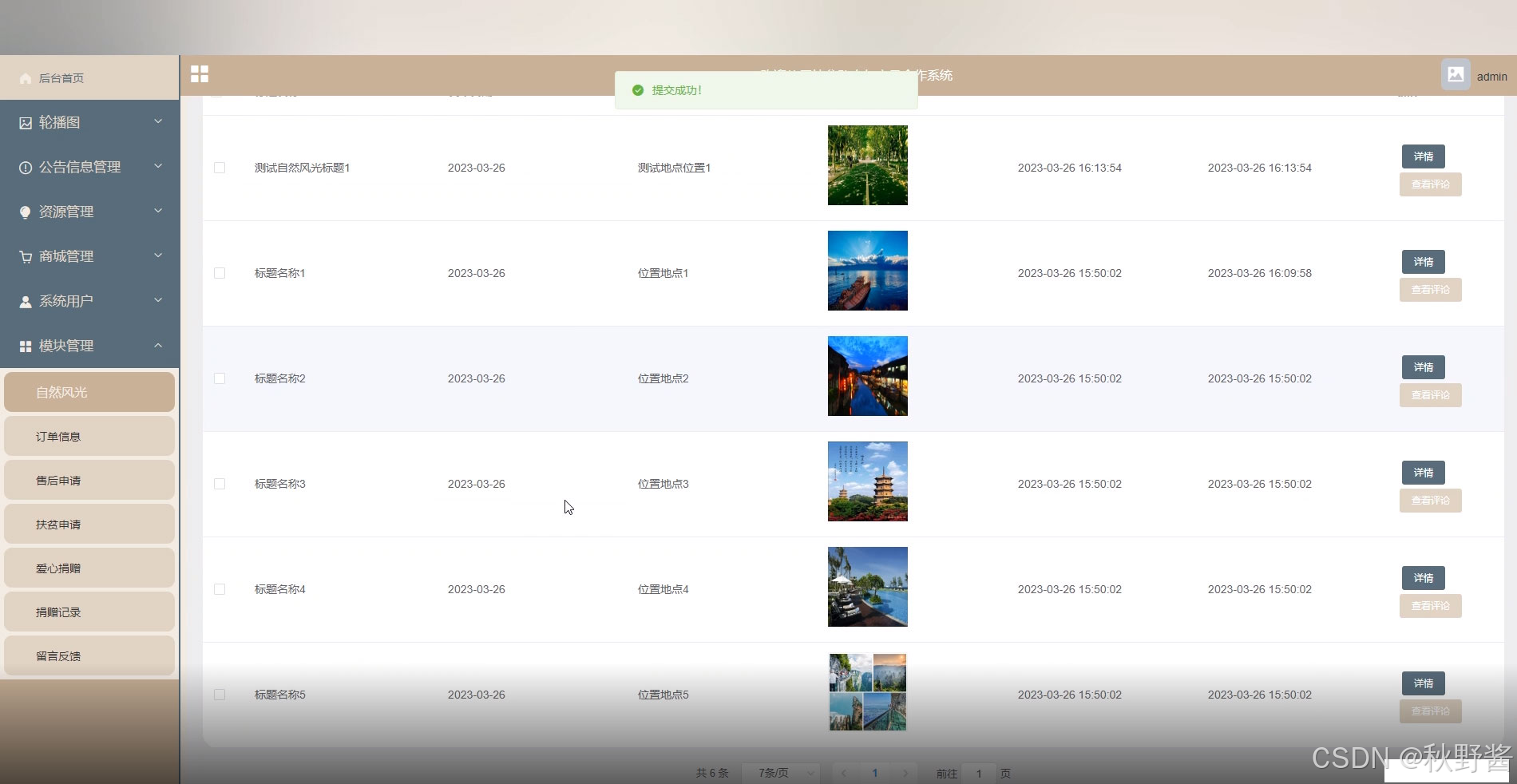Click the green success check icon
Screen dimensions: 1517x784
click(638, 90)
